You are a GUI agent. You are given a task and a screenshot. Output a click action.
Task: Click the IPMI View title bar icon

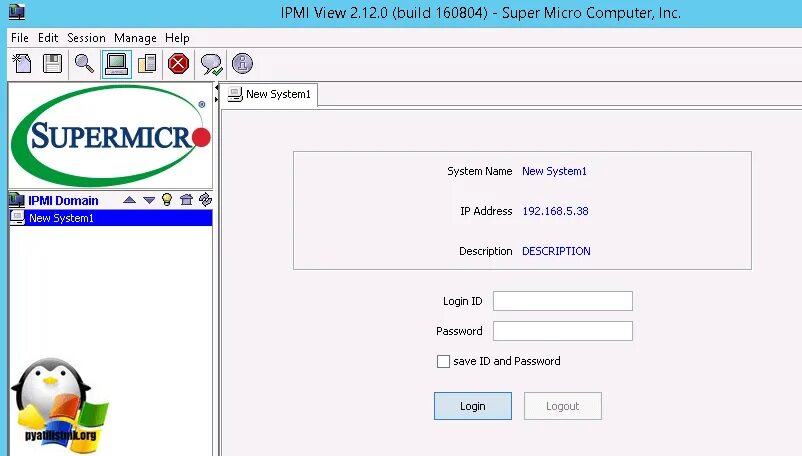tap(16, 11)
